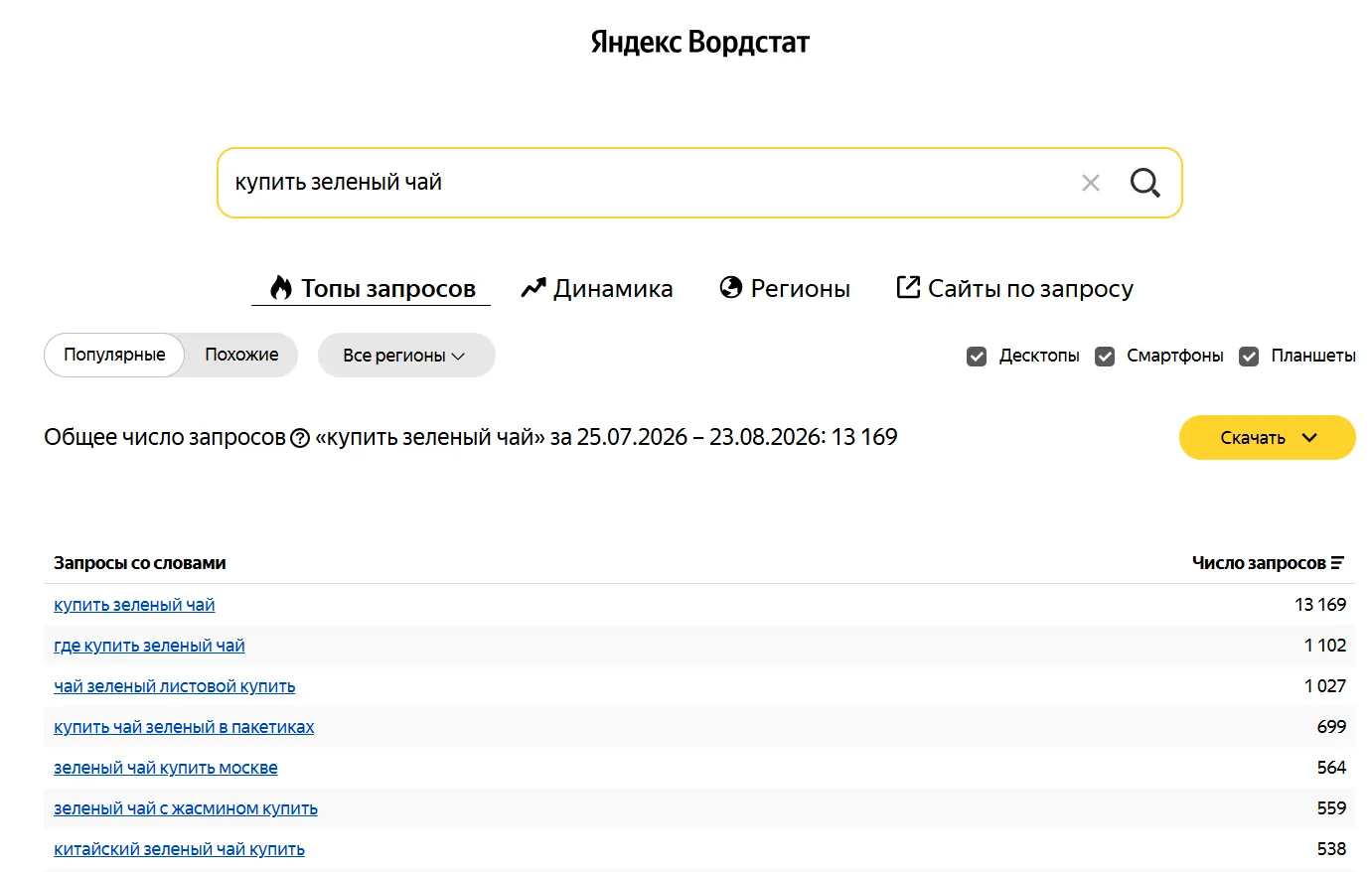Click the Яндекс Вордстат logo

point(699,42)
